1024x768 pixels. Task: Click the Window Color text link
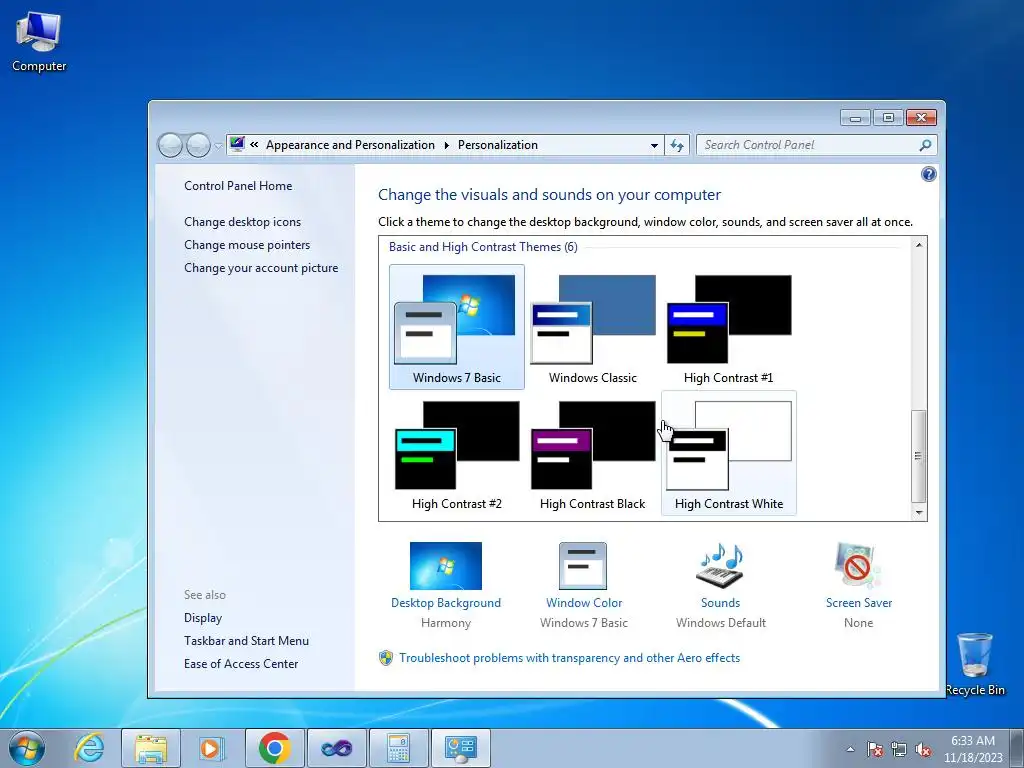point(584,603)
